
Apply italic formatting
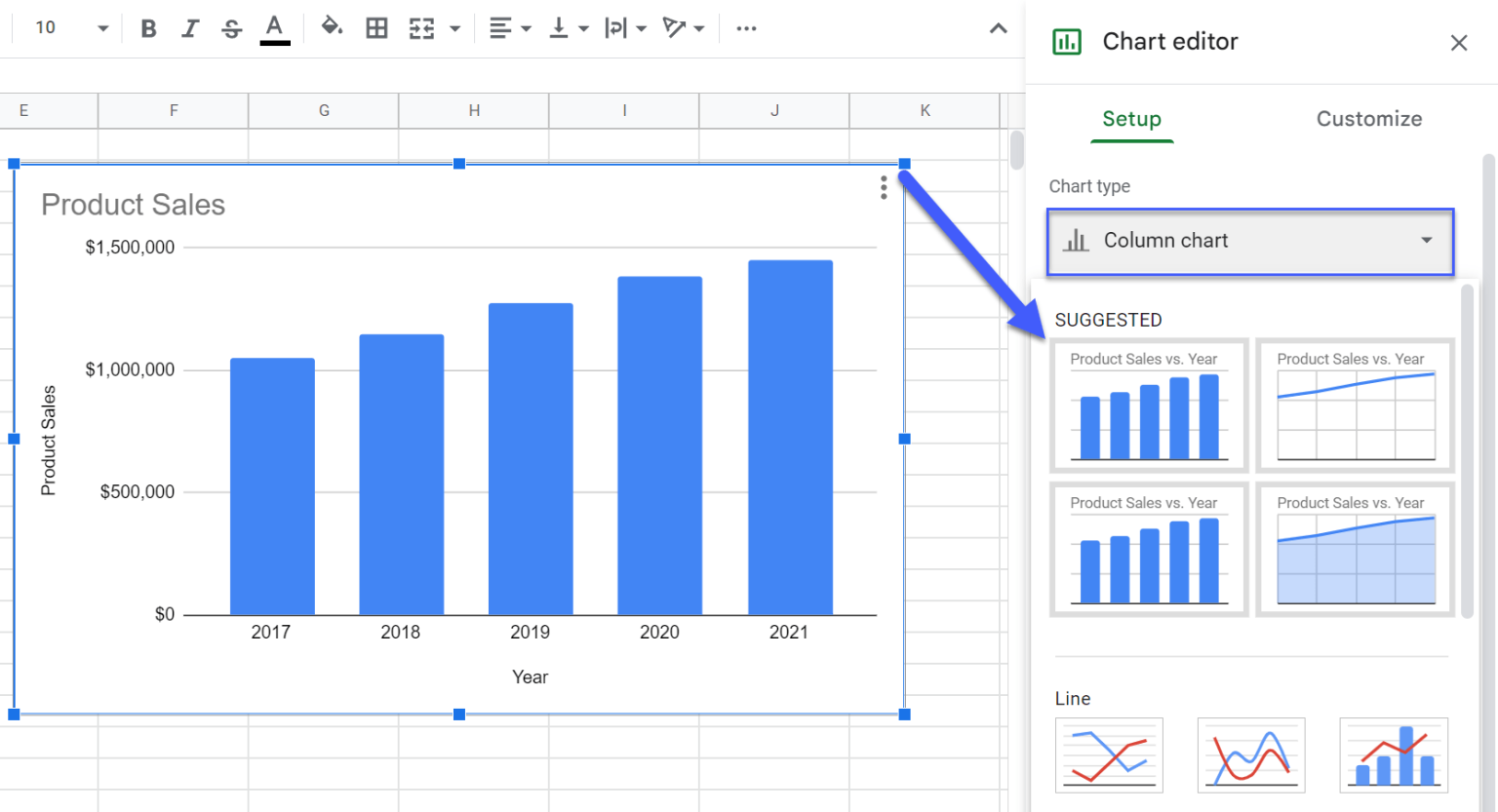tap(189, 27)
